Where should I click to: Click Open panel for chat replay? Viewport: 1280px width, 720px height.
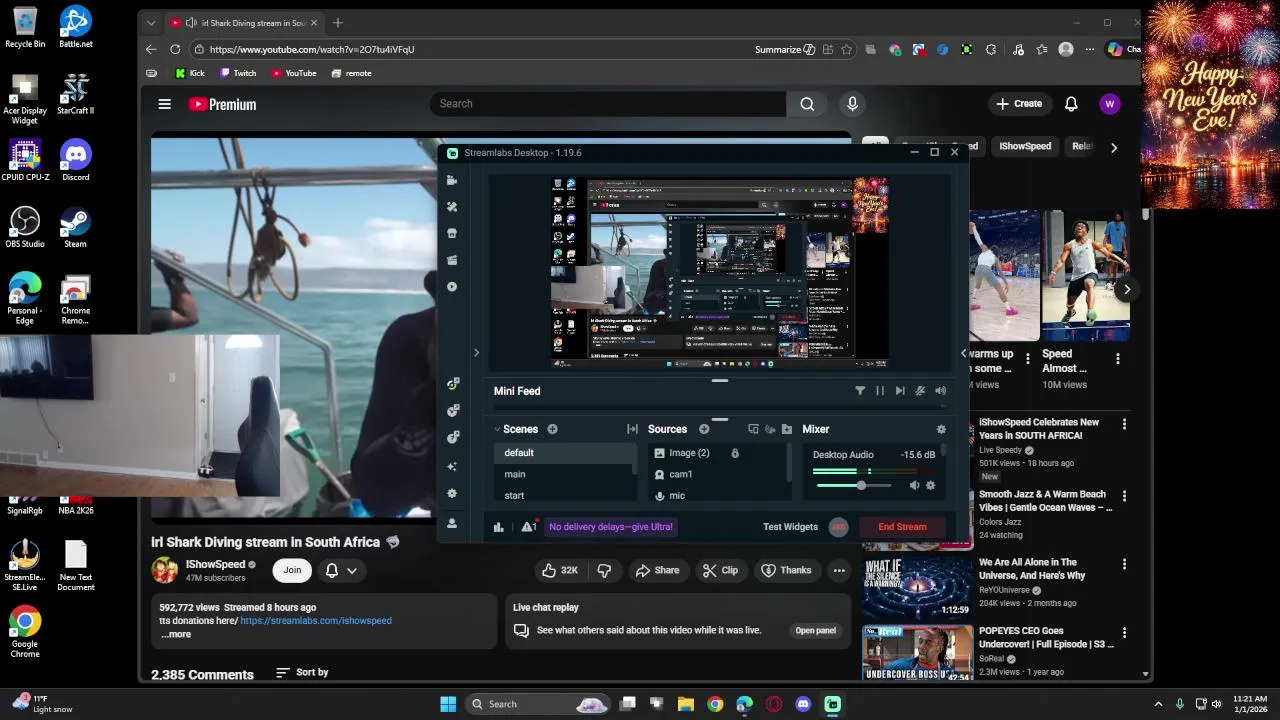tap(815, 631)
